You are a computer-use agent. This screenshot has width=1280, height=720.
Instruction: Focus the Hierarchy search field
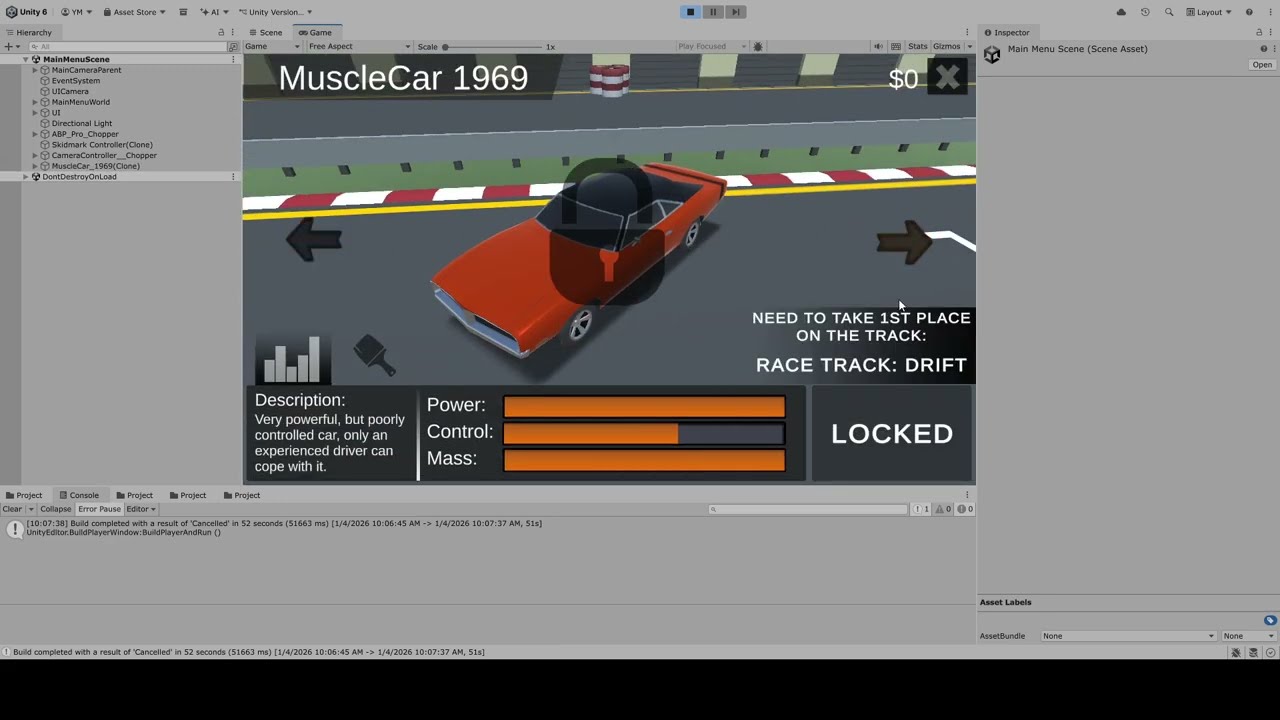(x=130, y=47)
